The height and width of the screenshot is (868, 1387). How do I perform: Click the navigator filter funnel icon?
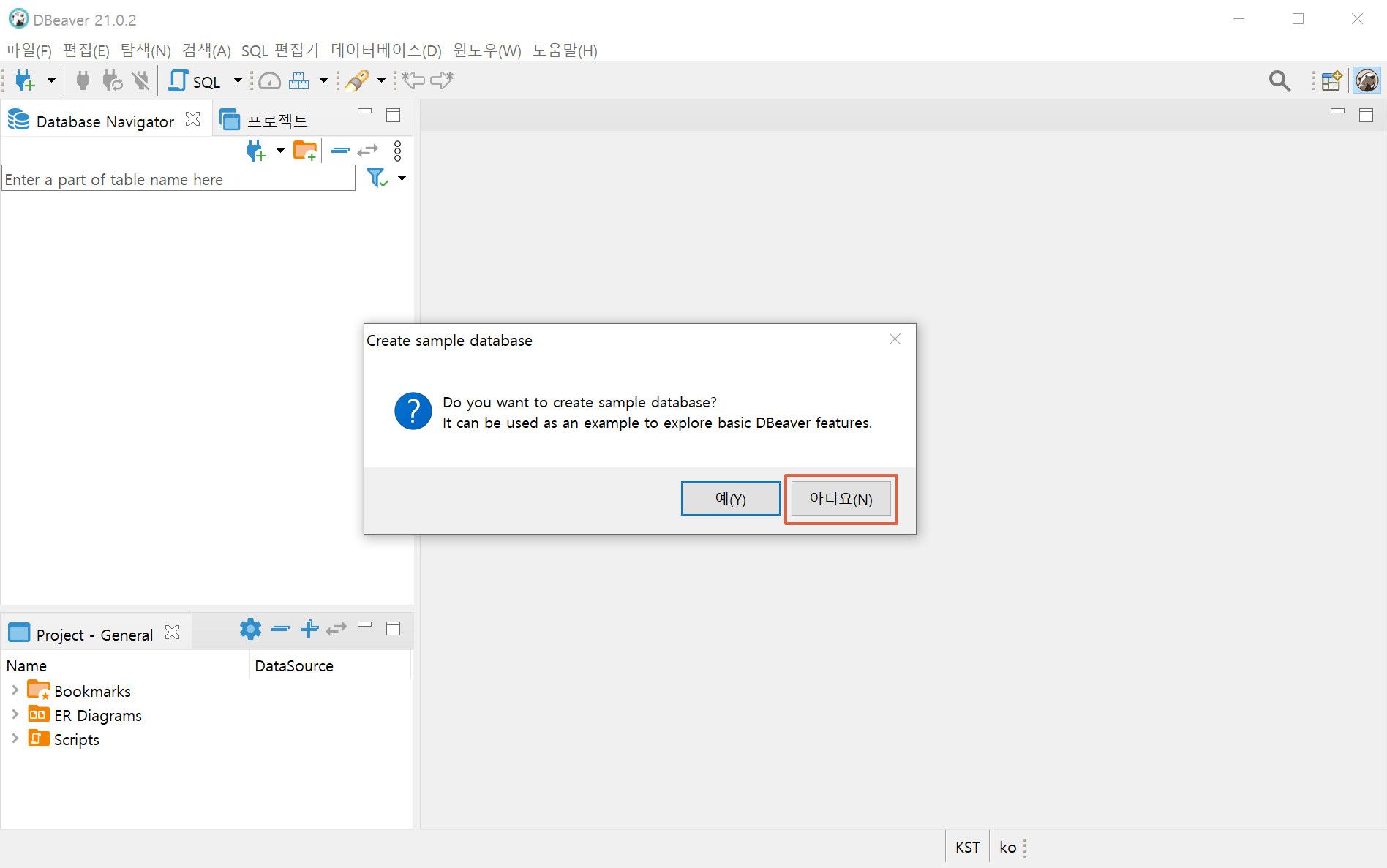(x=377, y=178)
